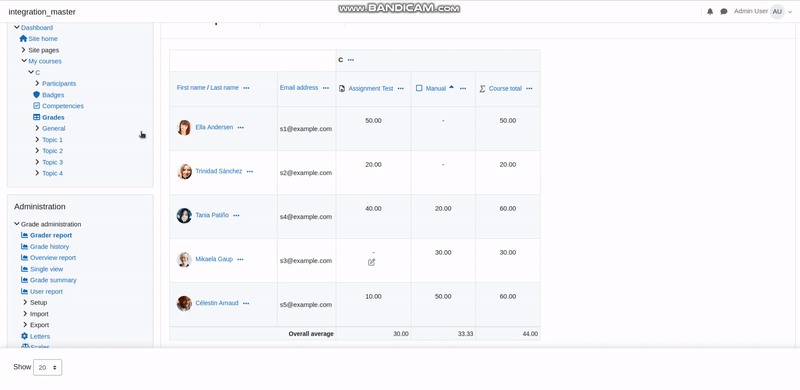
Task: Click Célestin Arnaud's 50.00 manual grade
Action: tap(443, 296)
